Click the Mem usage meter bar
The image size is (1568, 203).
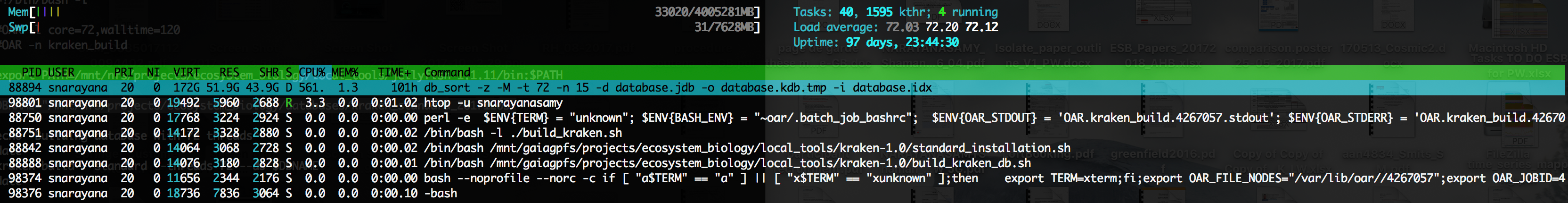pos(384,12)
